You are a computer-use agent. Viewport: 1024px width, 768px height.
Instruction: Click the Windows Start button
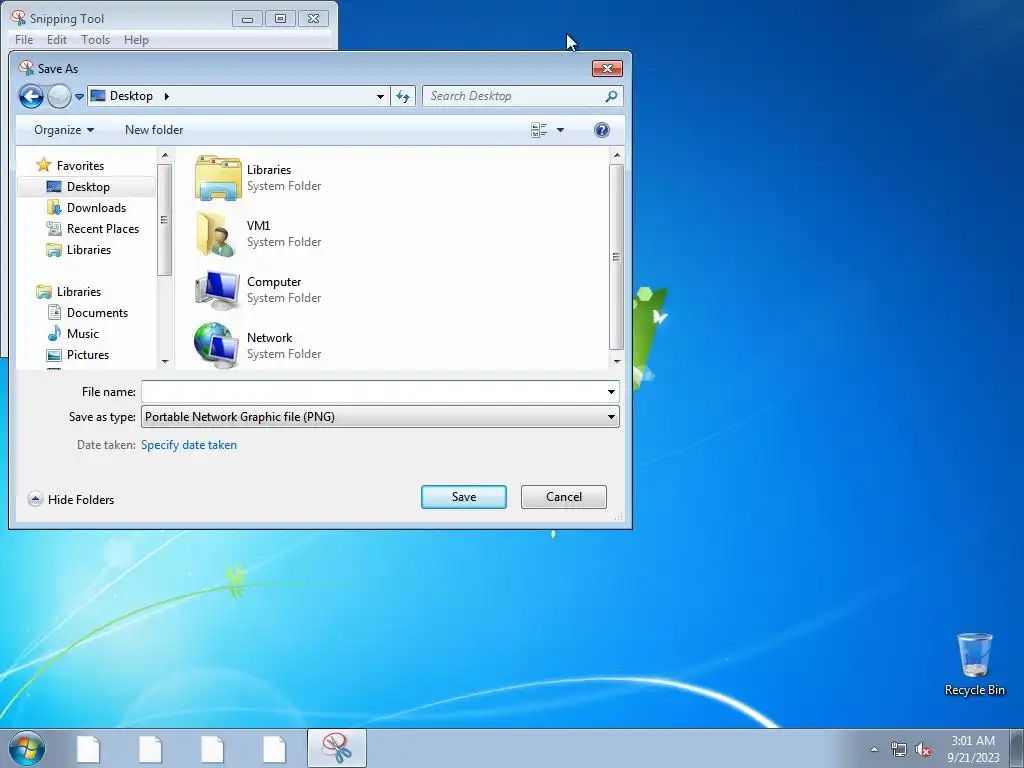(x=27, y=748)
